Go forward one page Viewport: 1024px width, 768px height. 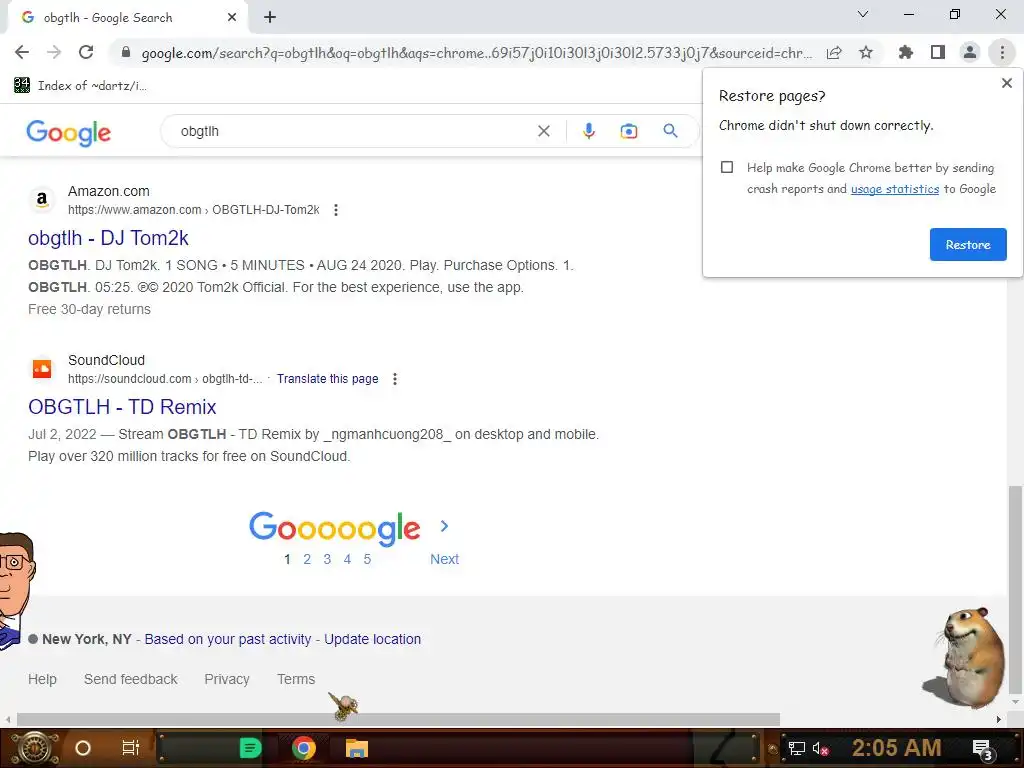(x=54, y=52)
